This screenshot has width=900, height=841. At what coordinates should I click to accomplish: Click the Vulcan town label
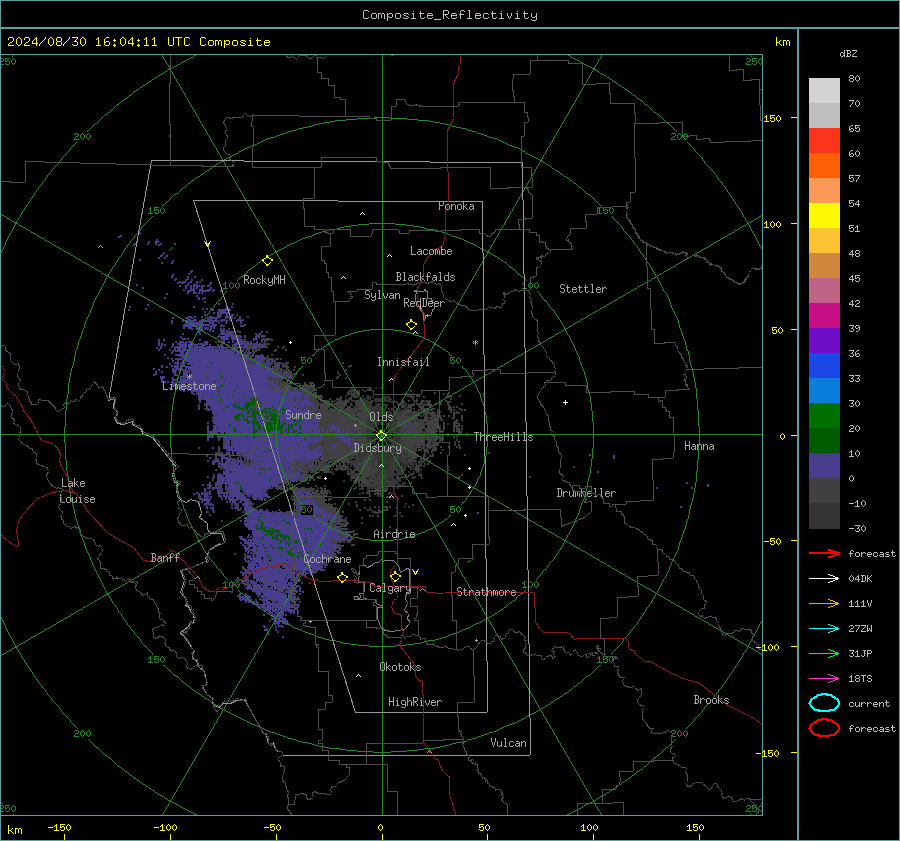coord(508,743)
